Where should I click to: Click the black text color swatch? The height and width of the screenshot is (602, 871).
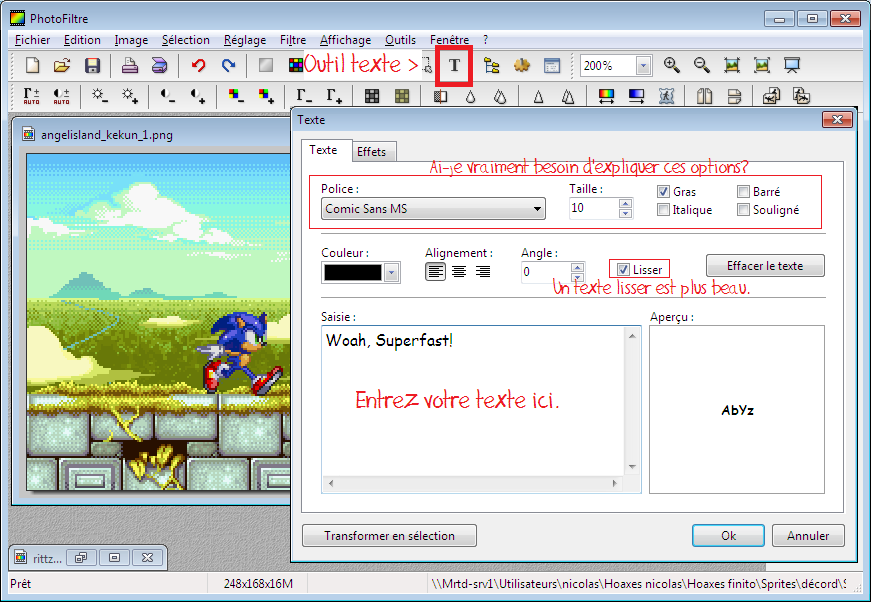click(353, 273)
